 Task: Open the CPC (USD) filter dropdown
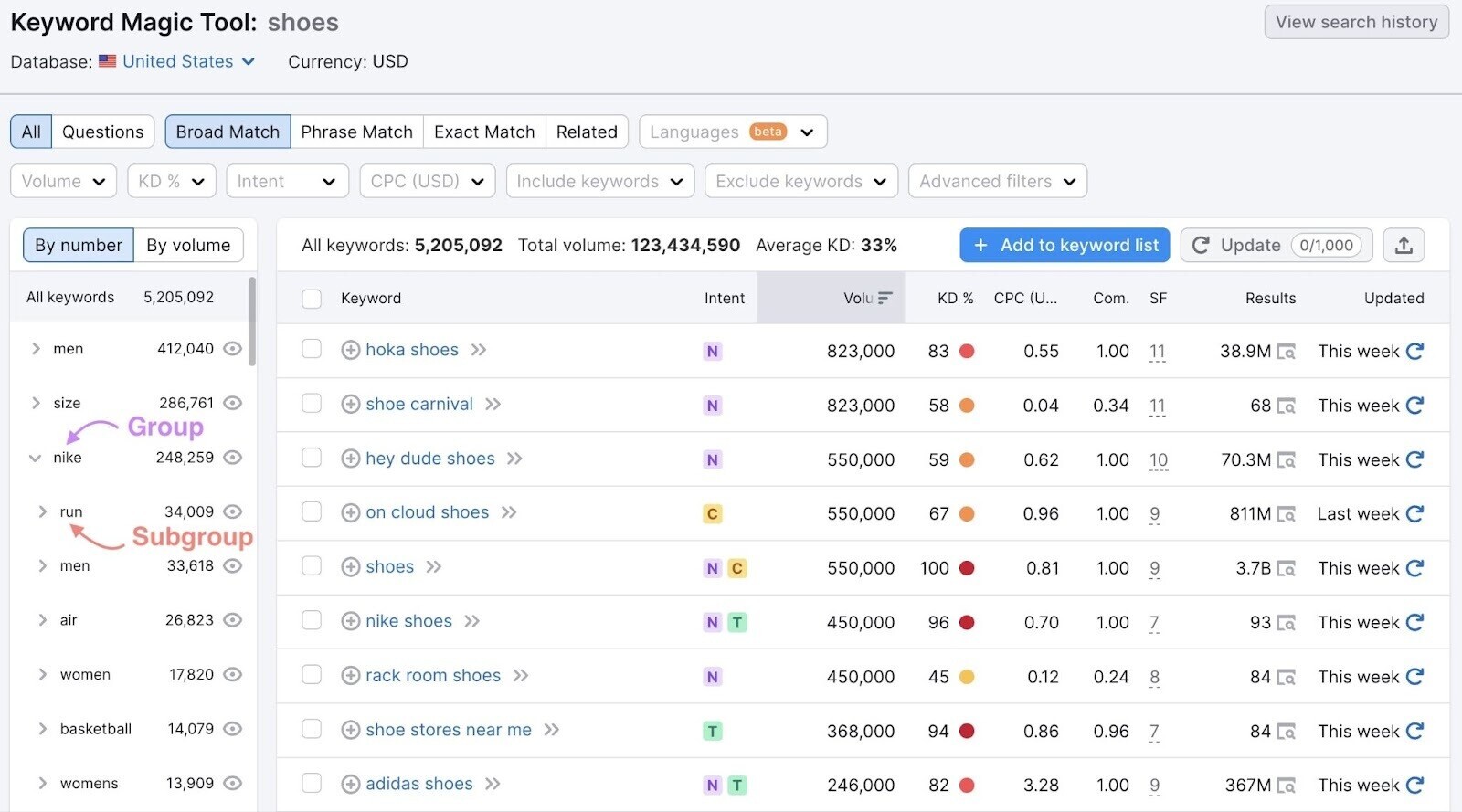pos(428,181)
